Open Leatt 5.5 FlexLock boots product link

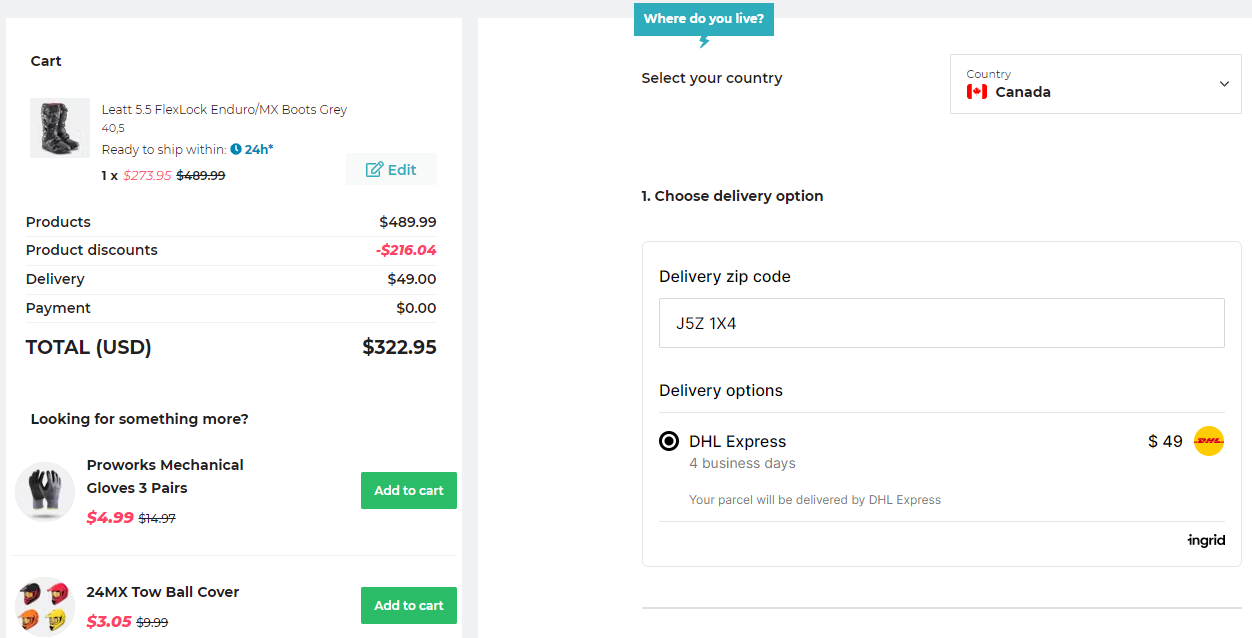pyautogui.click(x=224, y=109)
